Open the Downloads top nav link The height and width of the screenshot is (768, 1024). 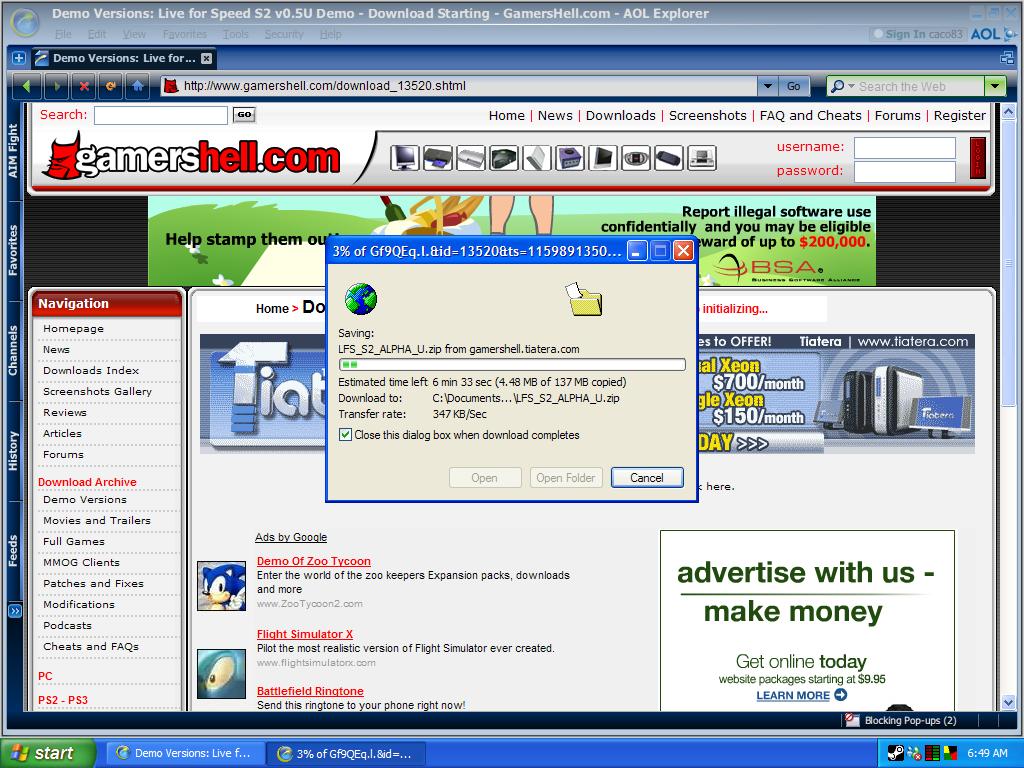click(x=620, y=116)
